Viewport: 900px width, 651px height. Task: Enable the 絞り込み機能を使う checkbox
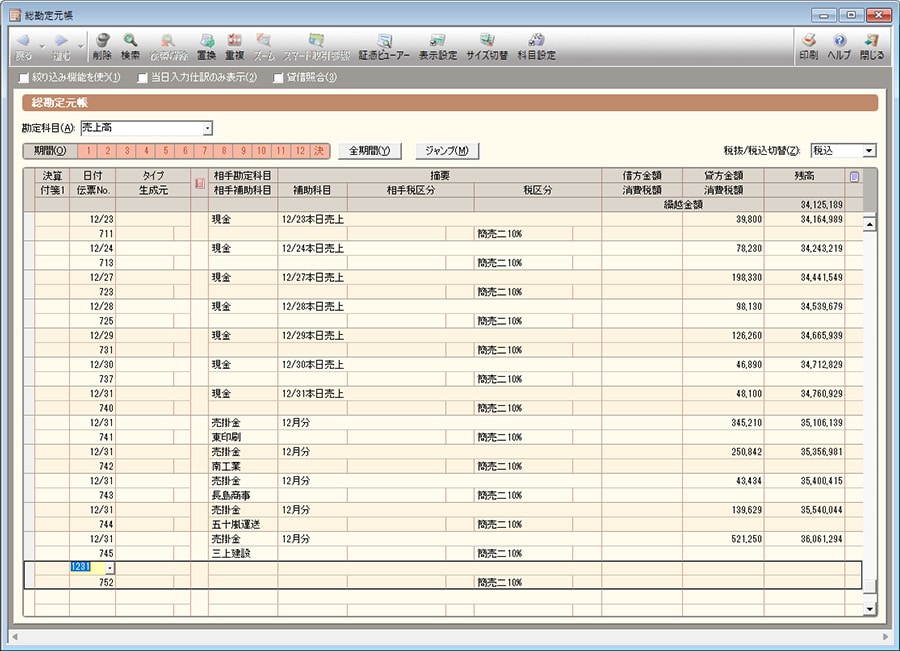point(25,78)
